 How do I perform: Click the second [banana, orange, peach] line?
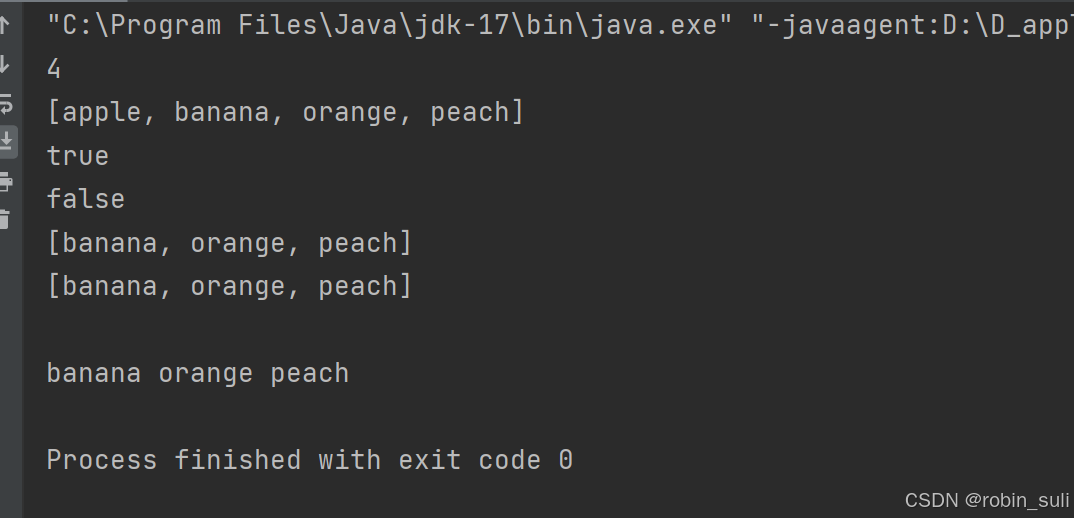click(x=229, y=286)
